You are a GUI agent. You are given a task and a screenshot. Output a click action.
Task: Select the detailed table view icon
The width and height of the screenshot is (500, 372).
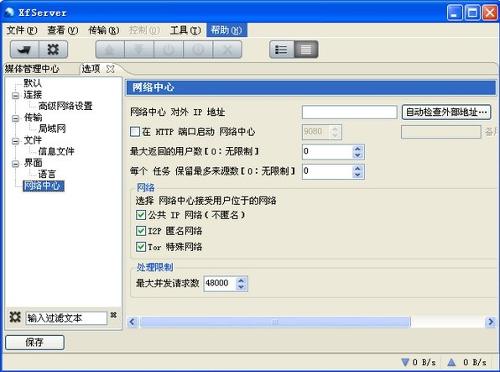306,50
